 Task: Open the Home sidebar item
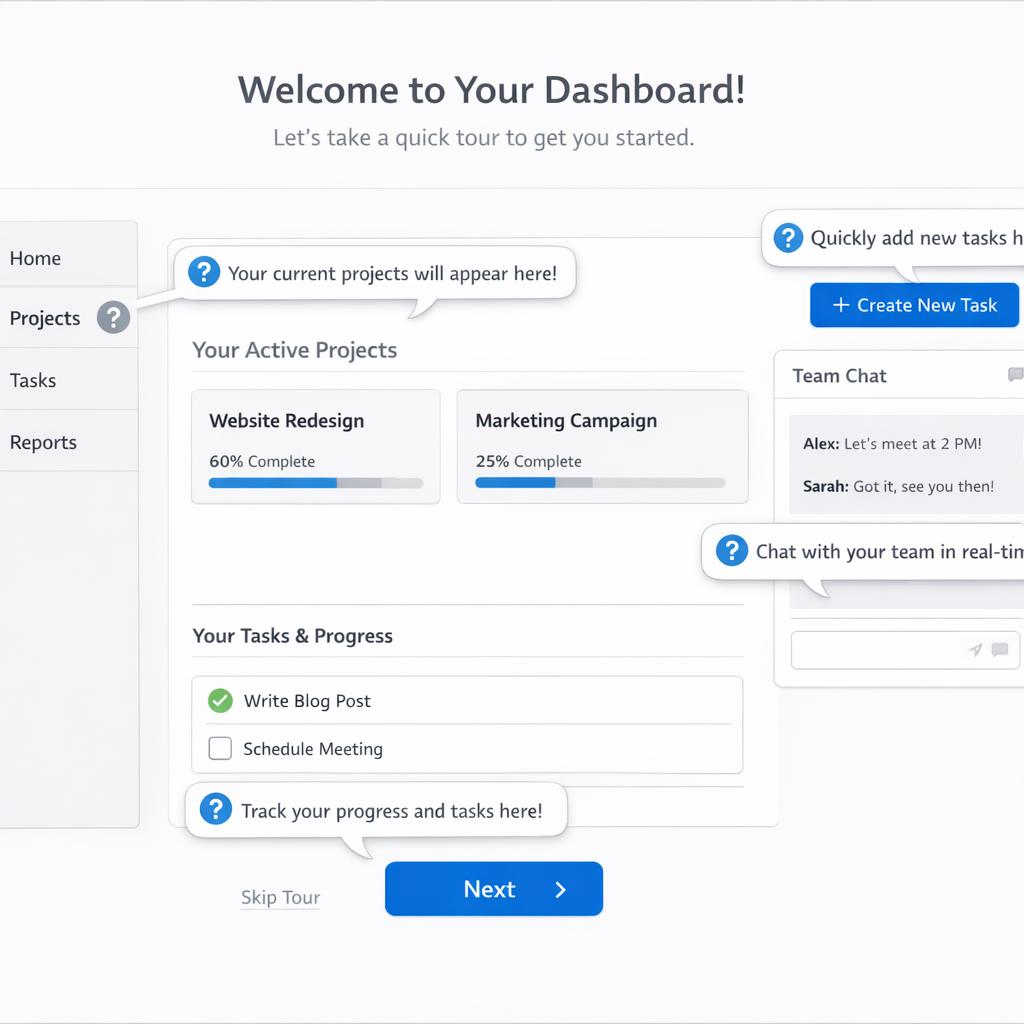click(36, 258)
